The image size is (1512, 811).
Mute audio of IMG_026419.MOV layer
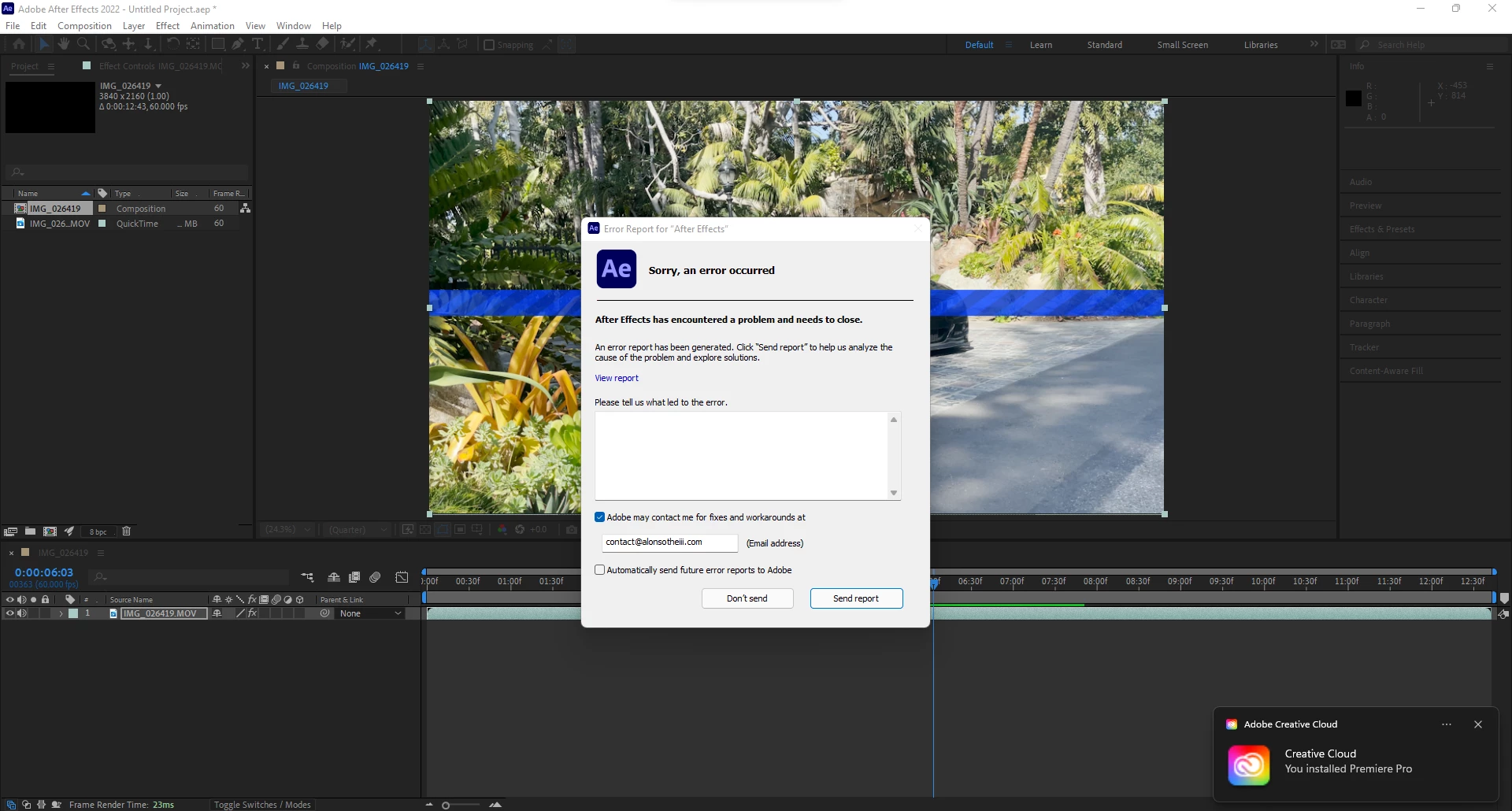(x=21, y=613)
